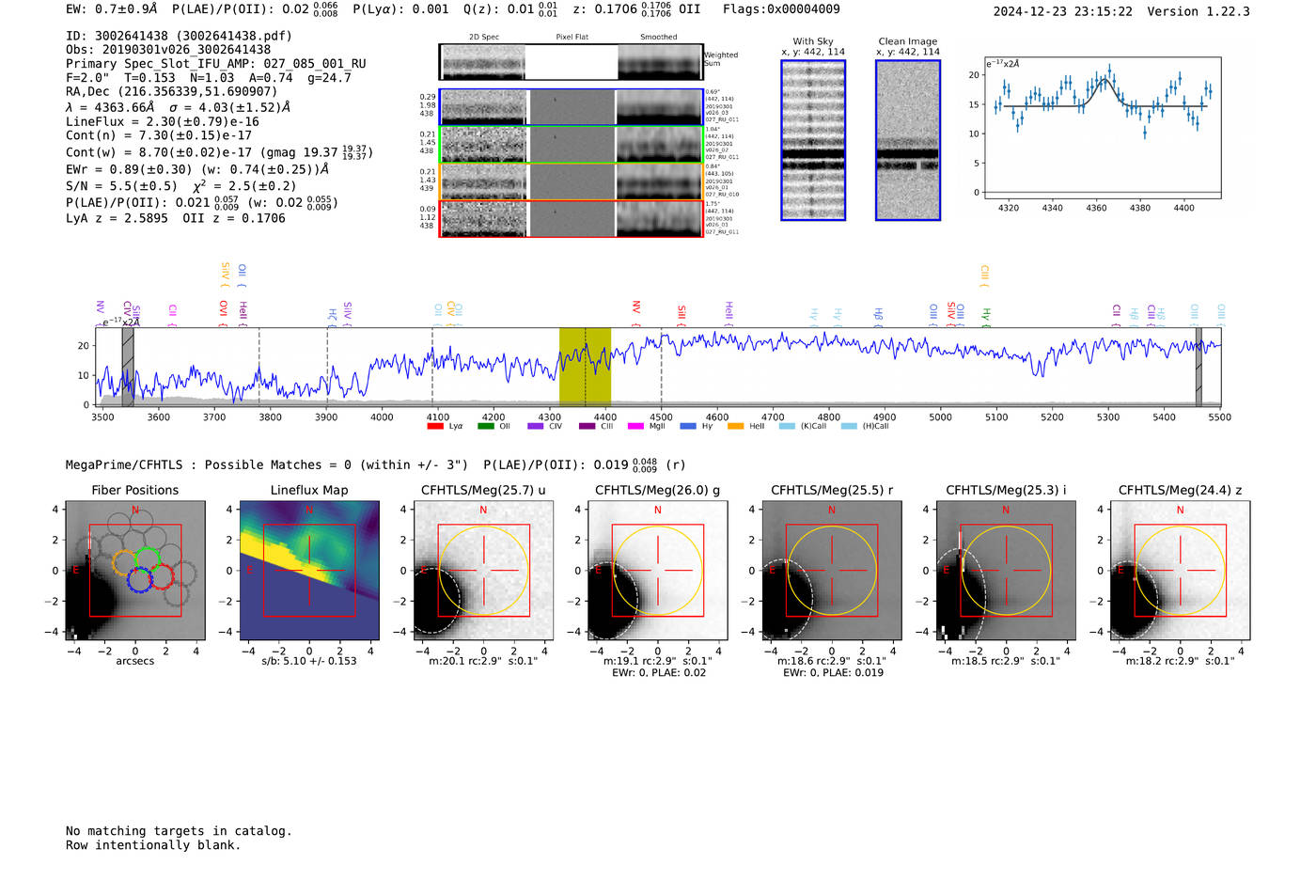Click the CIV purple legend swatch
The width and height of the screenshot is (1316, 896).
pos(536,426)
